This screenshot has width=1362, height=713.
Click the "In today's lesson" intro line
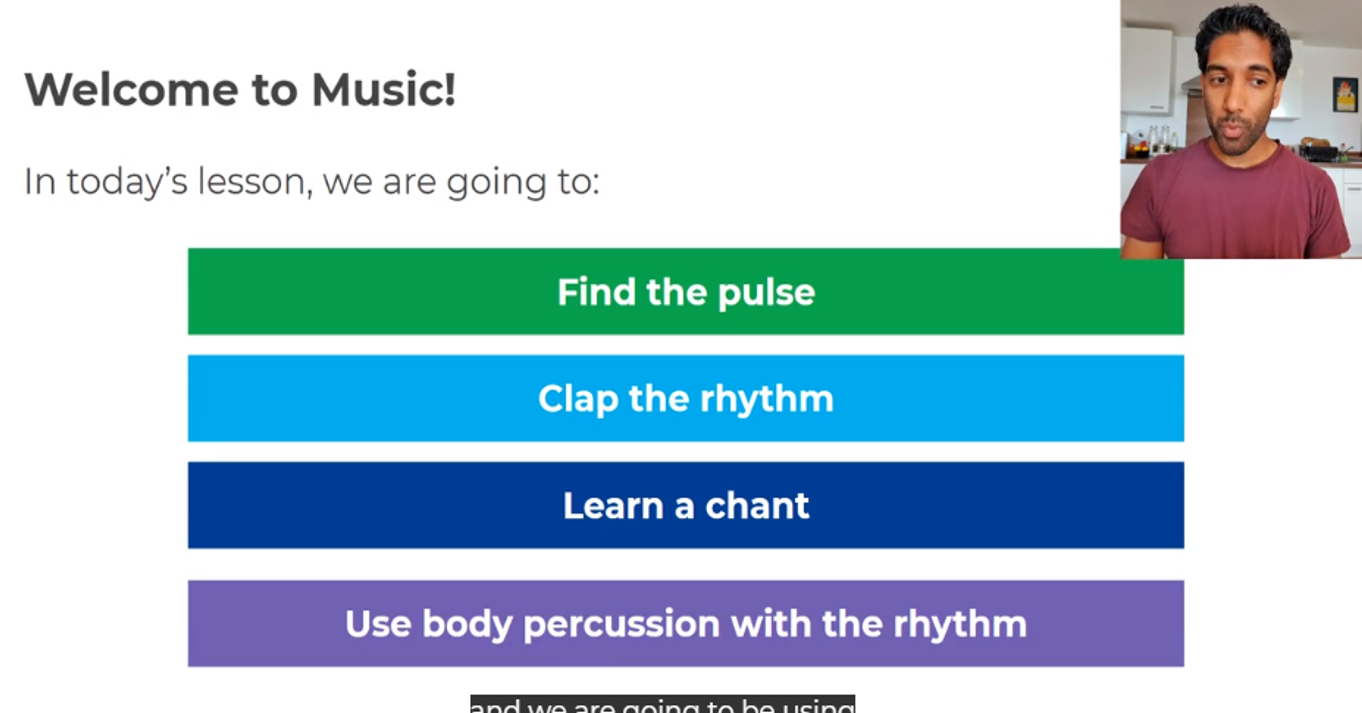click(x=311, y=182)
